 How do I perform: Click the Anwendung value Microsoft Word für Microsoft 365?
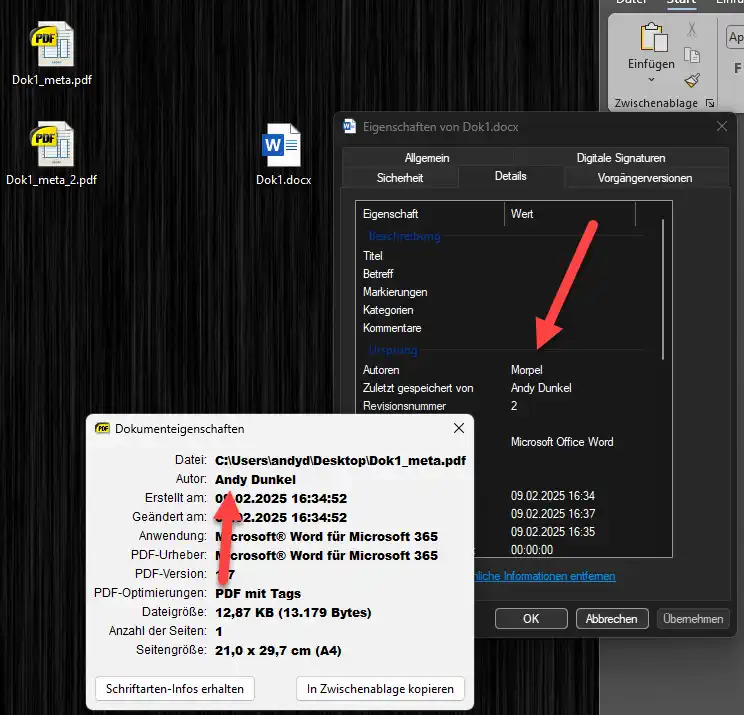pos(326,536)
